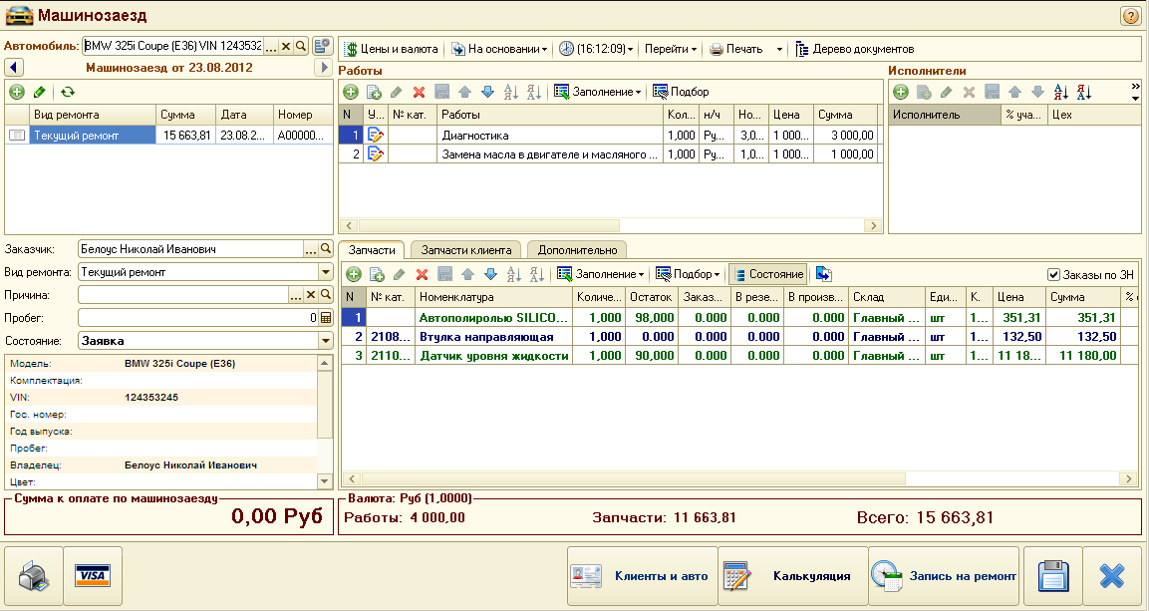Clear the Причина field with X icon

pyautogui.click(x=311, y=295)
